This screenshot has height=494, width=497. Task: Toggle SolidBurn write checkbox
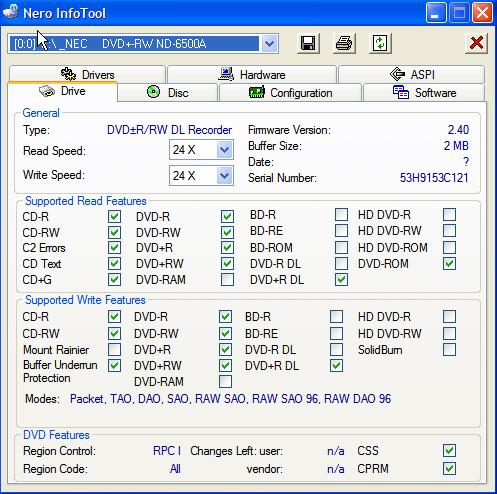pyautogui.click(x=449, y=350)
